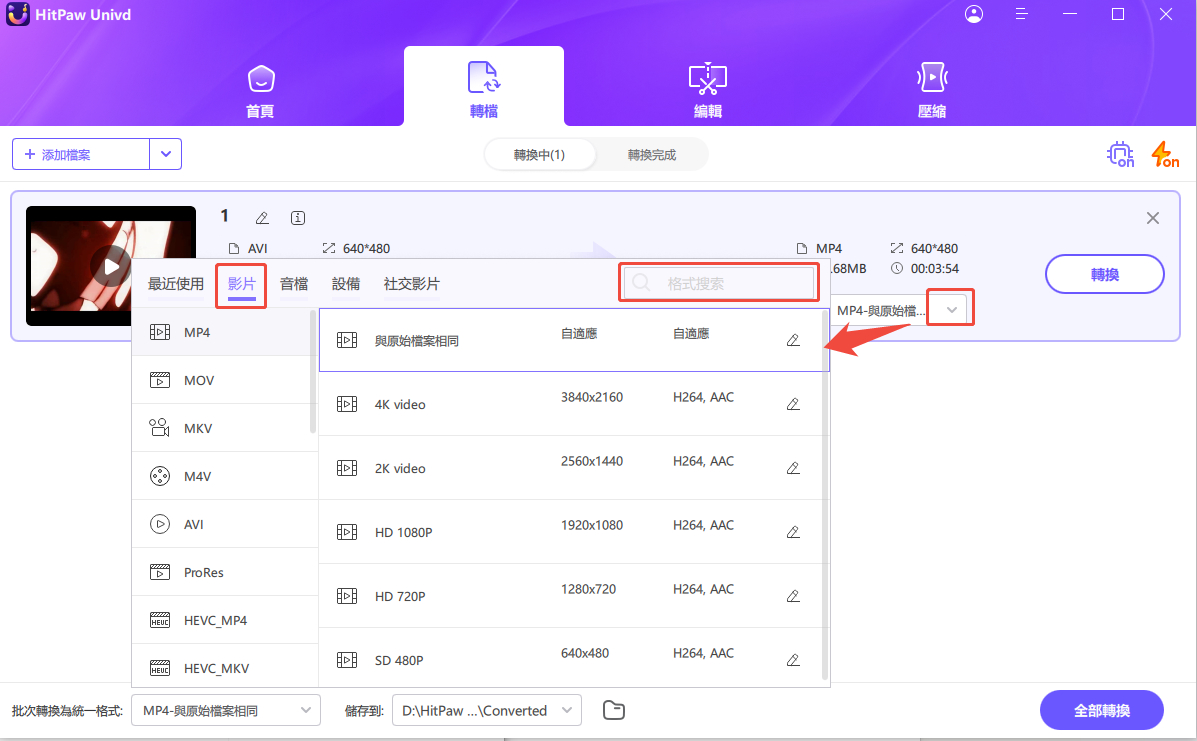Click the 轉換 convert button
1197x741 pixels.
pos(1105,274)
